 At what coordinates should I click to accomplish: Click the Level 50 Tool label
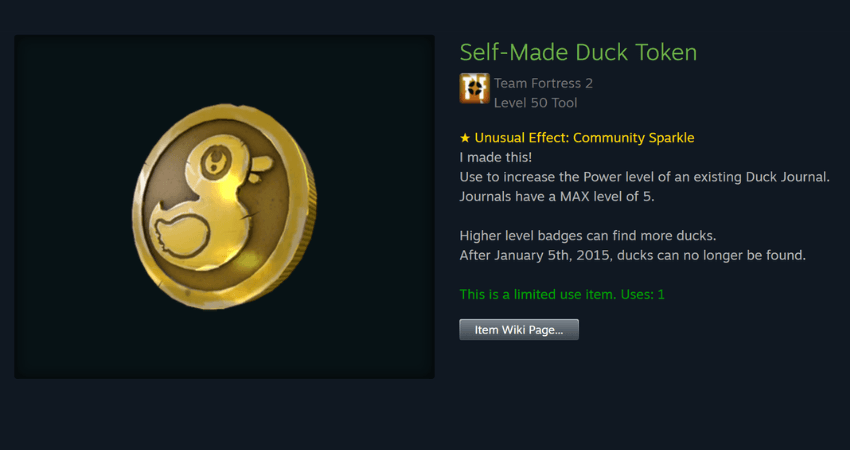coord(535,102)
